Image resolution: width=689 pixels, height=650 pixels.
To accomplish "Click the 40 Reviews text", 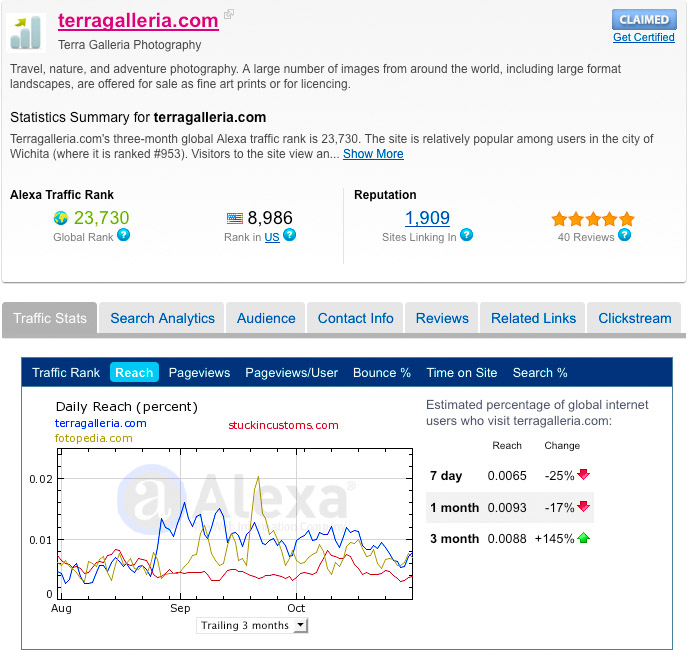I will [x=586, y=237].
